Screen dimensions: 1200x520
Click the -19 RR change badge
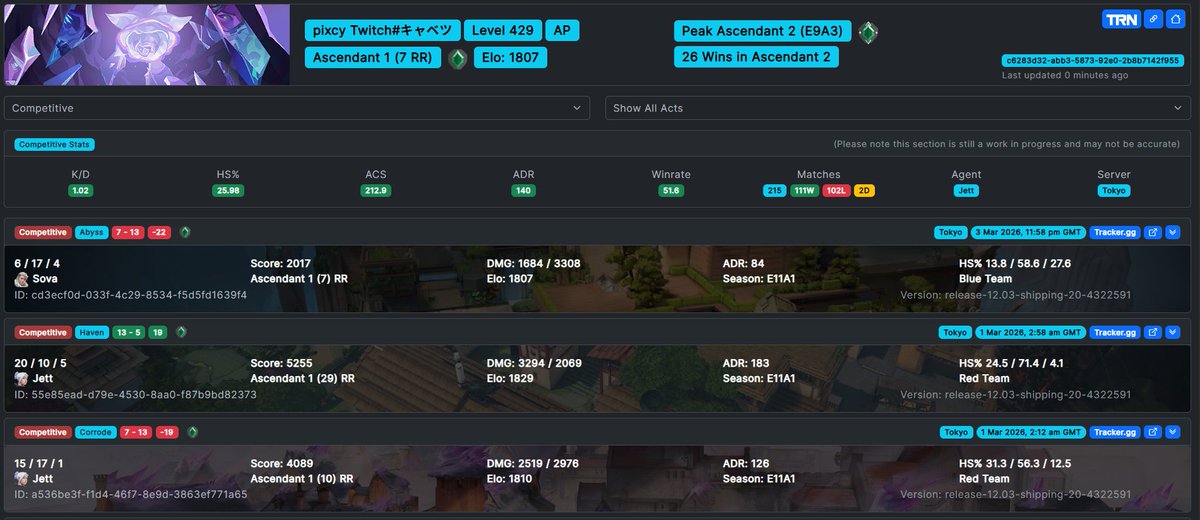click(x=167, y=433)
